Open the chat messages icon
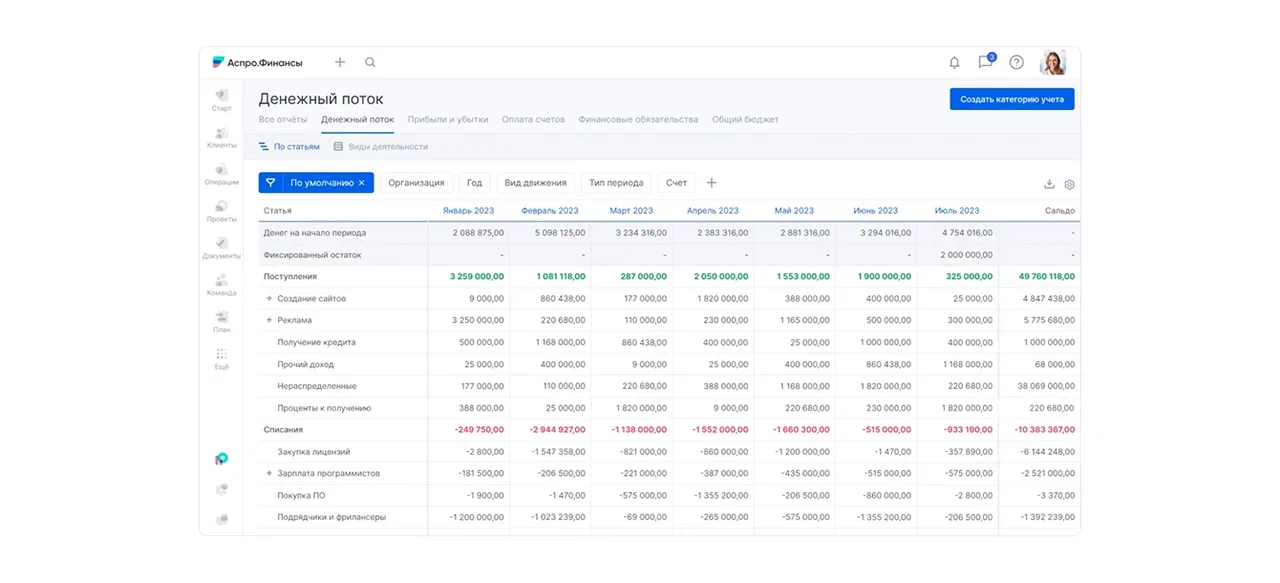This screenshot has width=1280, height=583. pyautogui.click(x=985, y=62)
